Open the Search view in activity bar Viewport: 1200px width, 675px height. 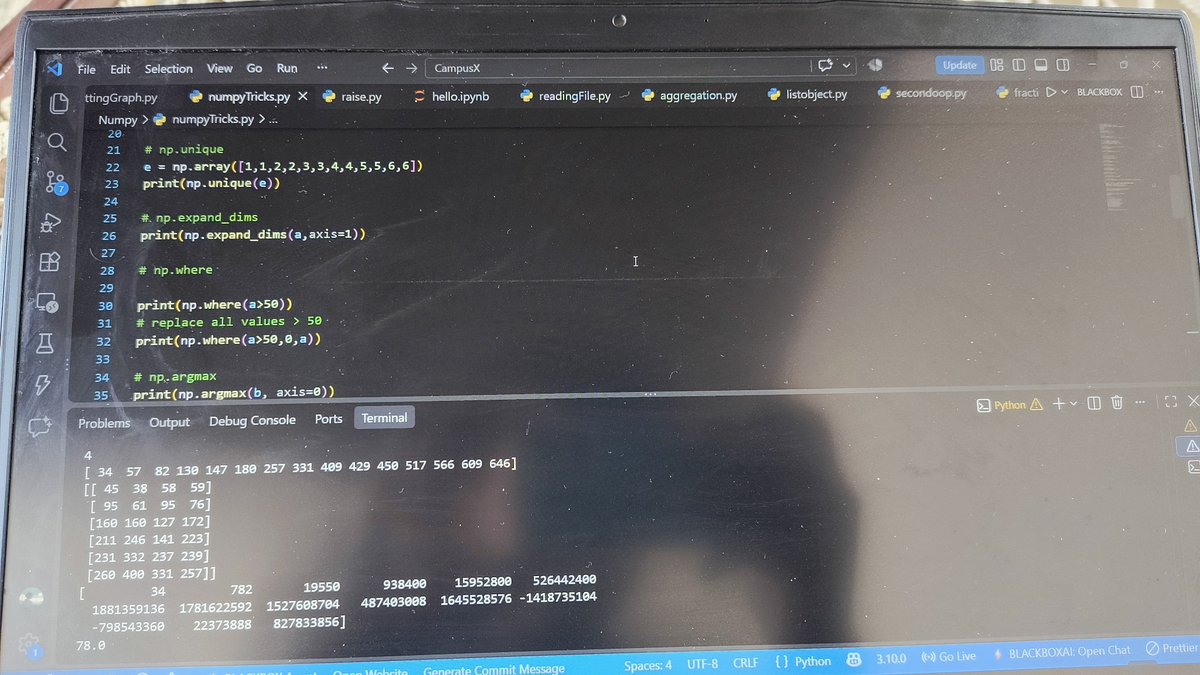point(57,142)
